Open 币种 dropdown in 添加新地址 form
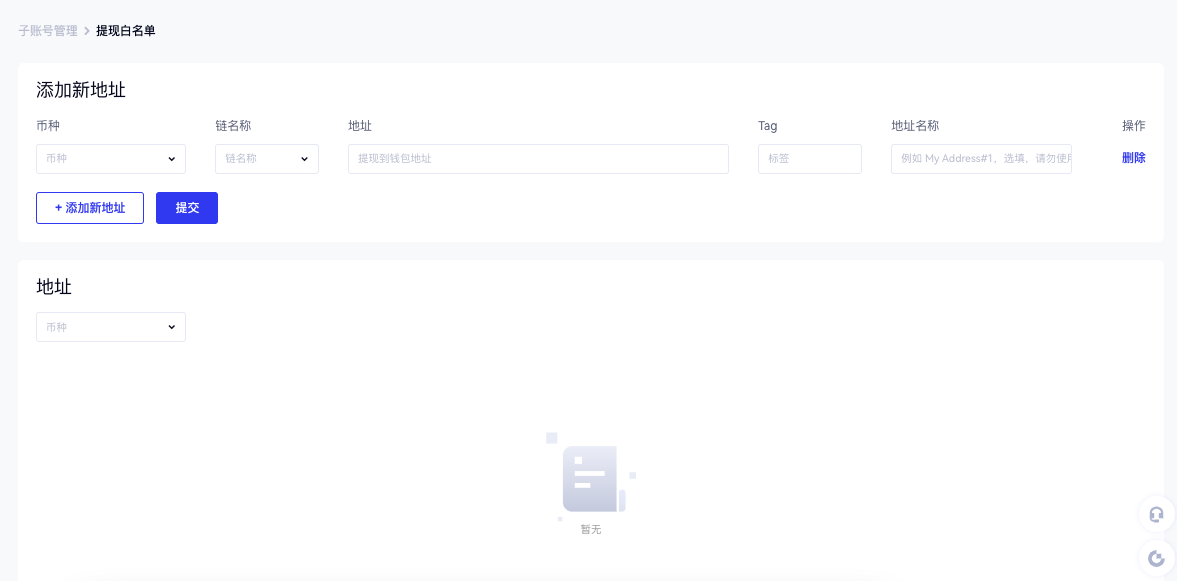The height and width of the screenshot is (581, 1177). [110, 159]
